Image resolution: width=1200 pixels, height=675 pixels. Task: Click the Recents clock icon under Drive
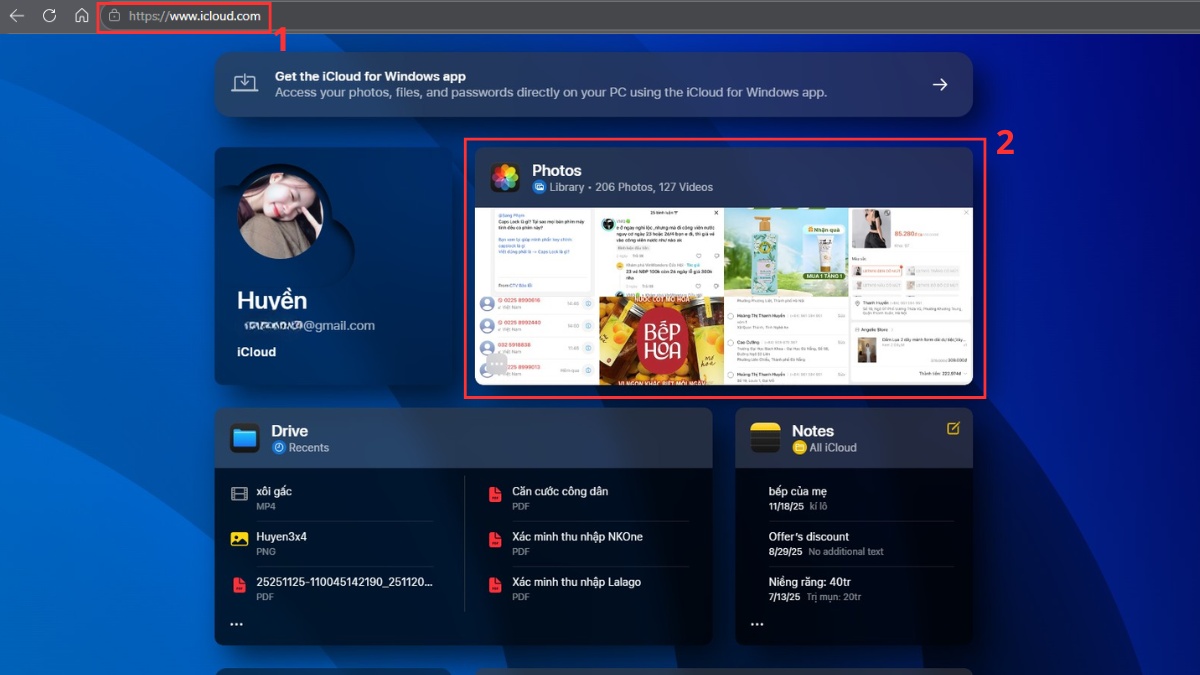[x=279, y=448]
